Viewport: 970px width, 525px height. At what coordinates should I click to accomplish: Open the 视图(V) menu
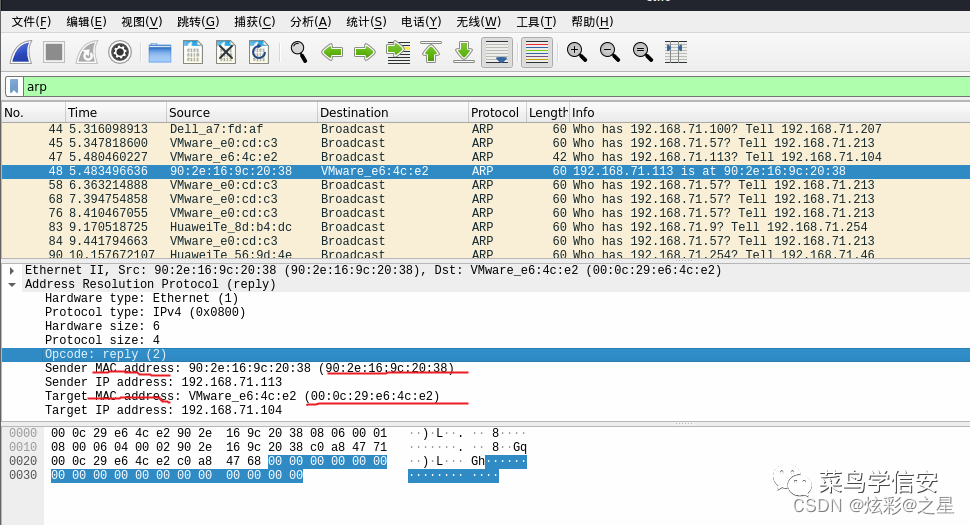pos(142,22)
